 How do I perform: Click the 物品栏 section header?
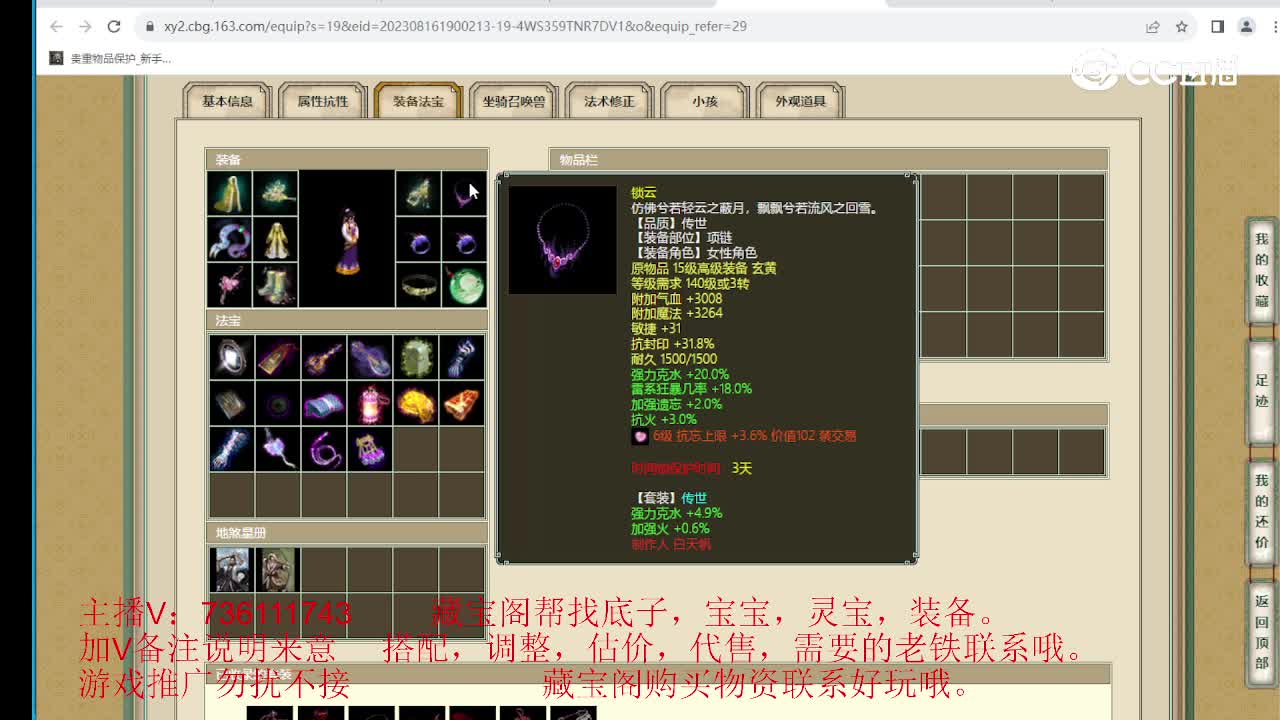coord(828,160)
